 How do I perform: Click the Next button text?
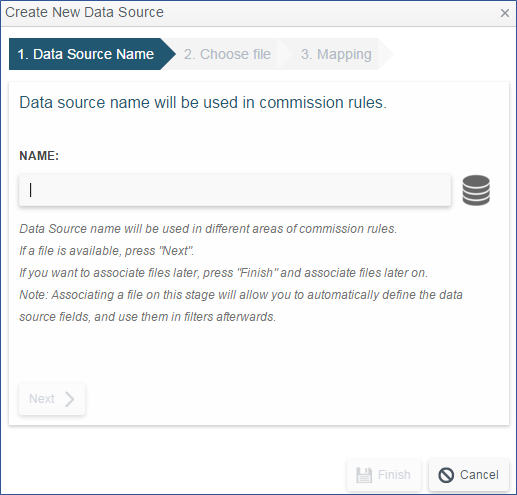tap(42, 399)
